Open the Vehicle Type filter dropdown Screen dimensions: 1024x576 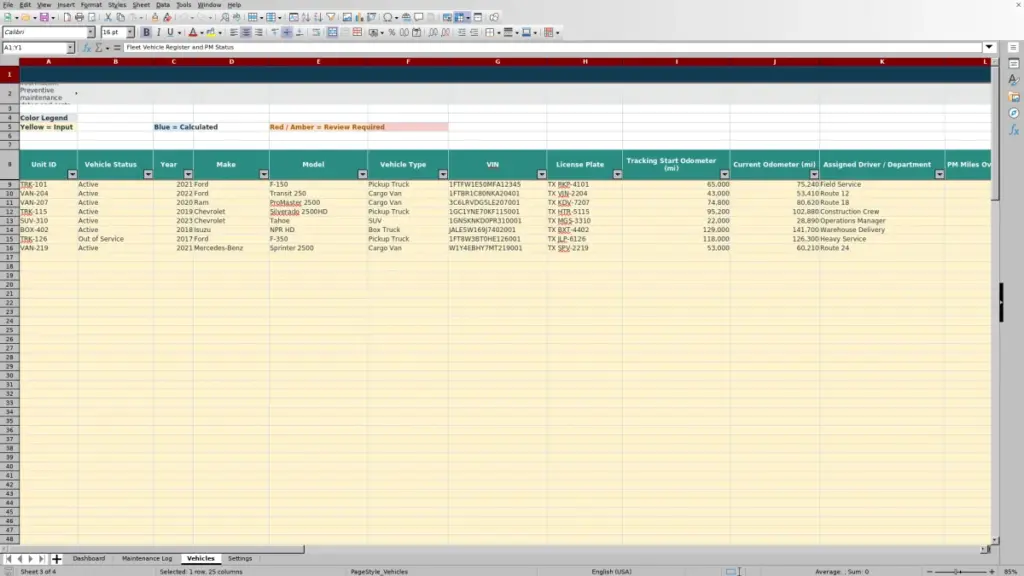pos(443,174)
